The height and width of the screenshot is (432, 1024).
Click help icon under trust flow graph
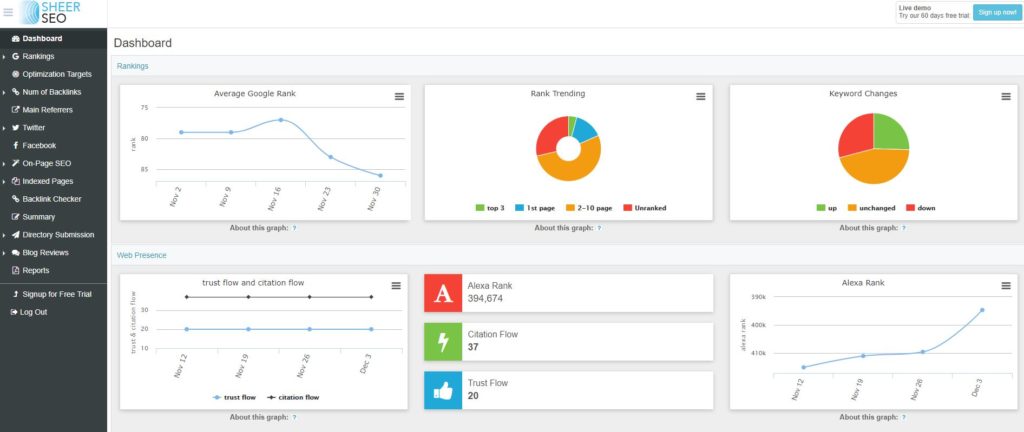(x=294, y=418)
